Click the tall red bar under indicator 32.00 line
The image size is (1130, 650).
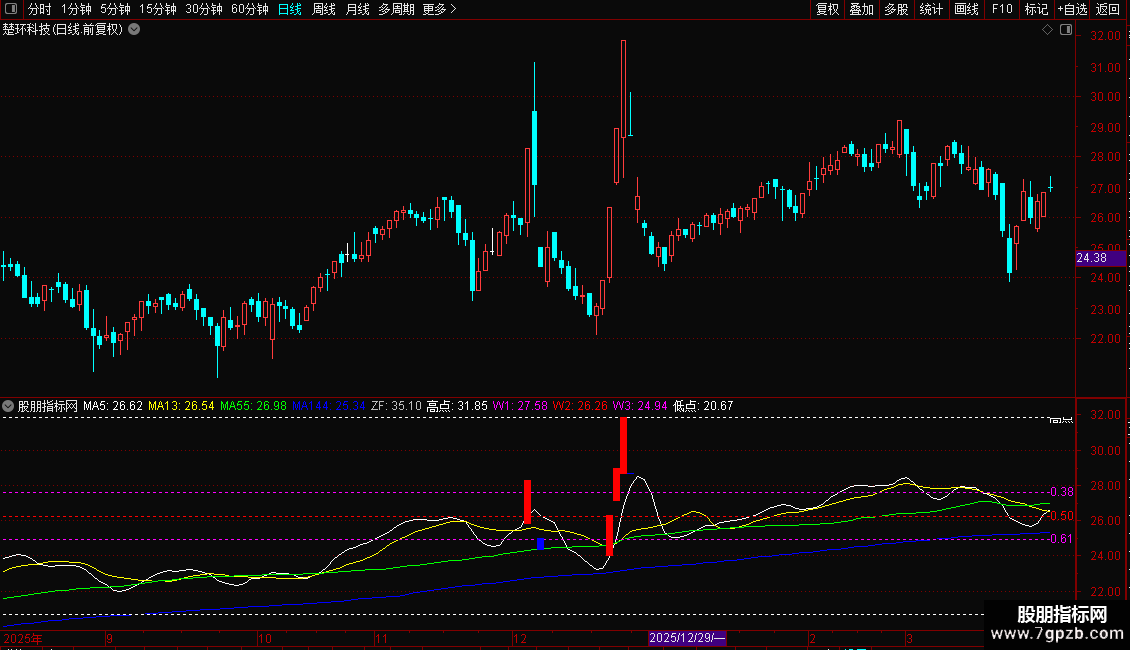click(x=623, y=445)
